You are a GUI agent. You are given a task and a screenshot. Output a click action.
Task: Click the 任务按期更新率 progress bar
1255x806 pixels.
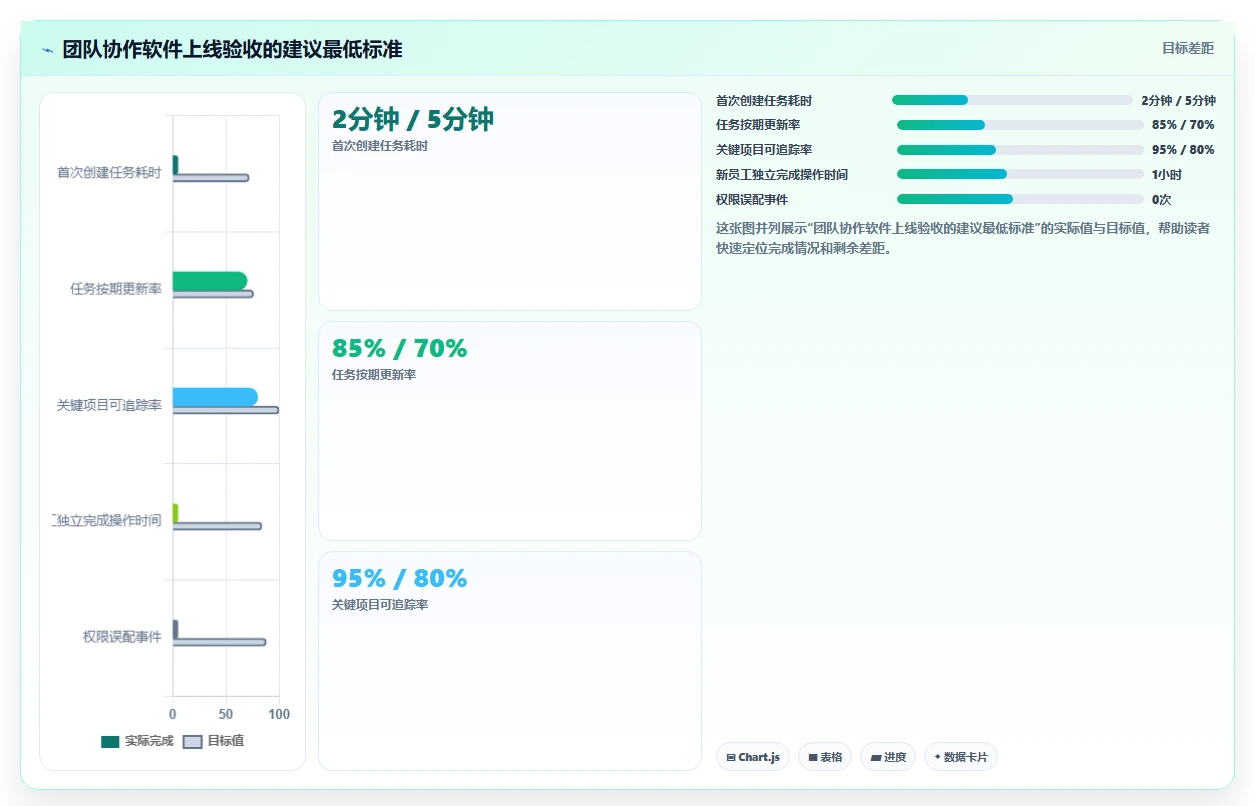click(1020, 125)
